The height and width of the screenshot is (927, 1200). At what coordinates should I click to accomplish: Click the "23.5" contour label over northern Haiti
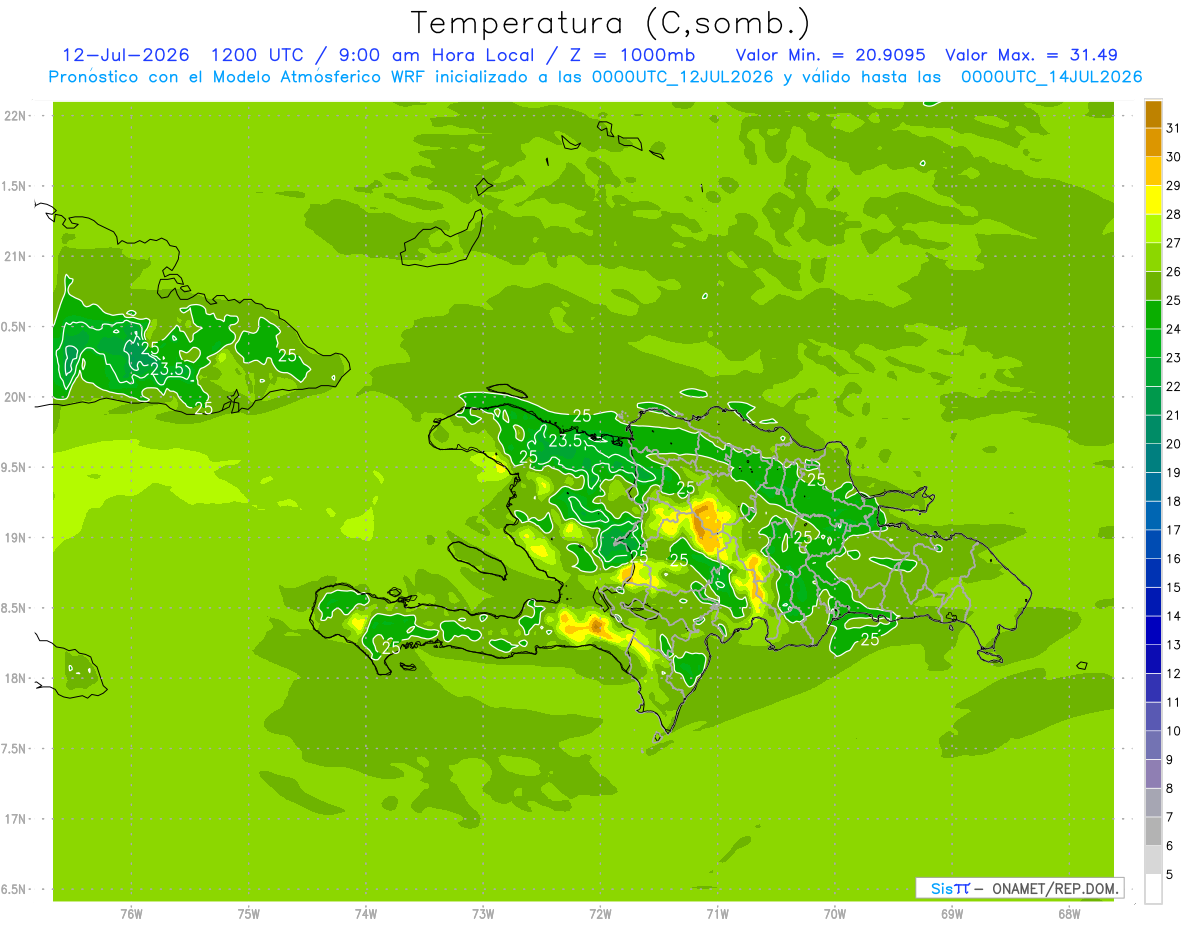[565, 440]
